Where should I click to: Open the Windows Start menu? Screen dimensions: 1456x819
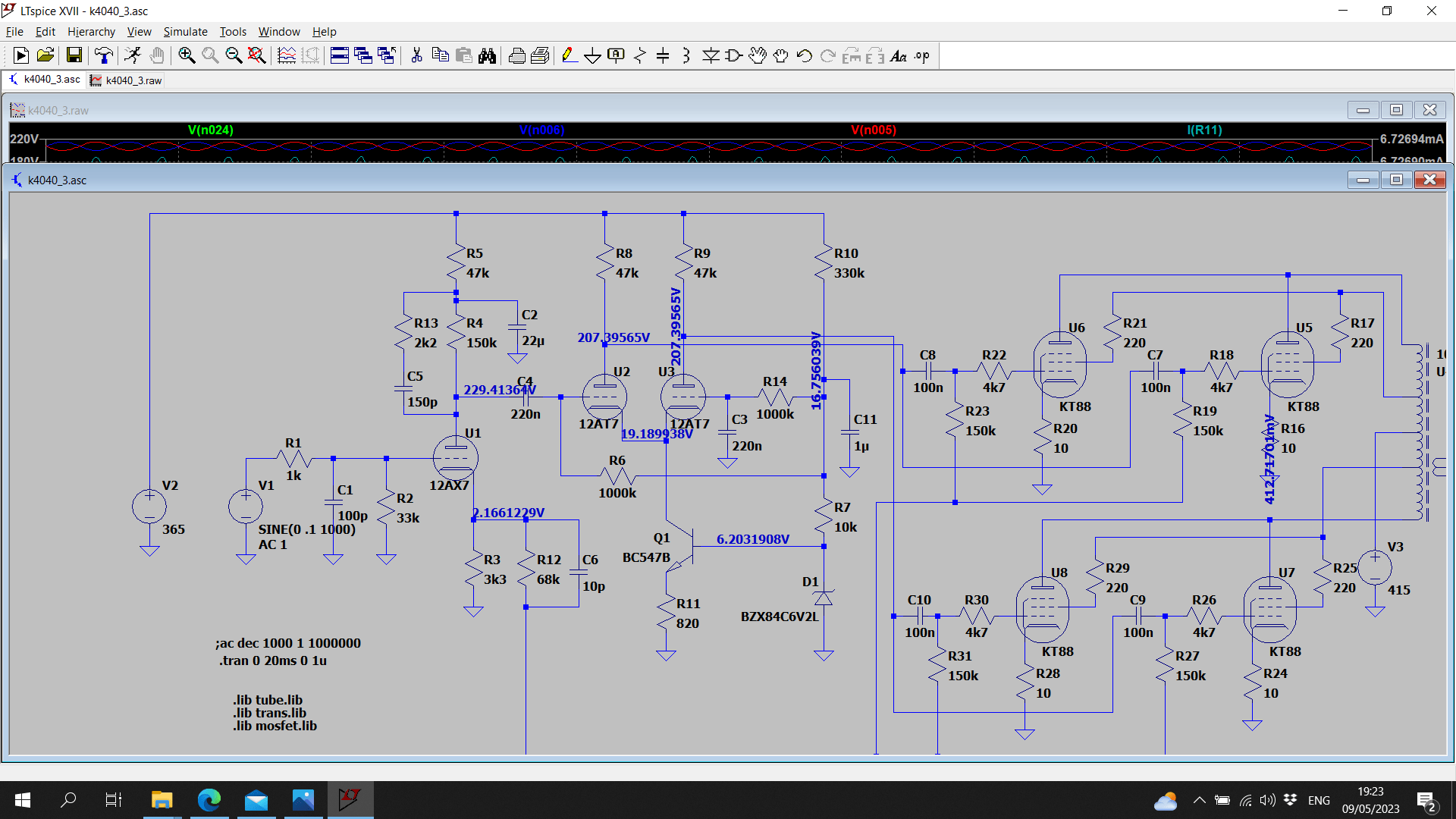pos(23,800)
